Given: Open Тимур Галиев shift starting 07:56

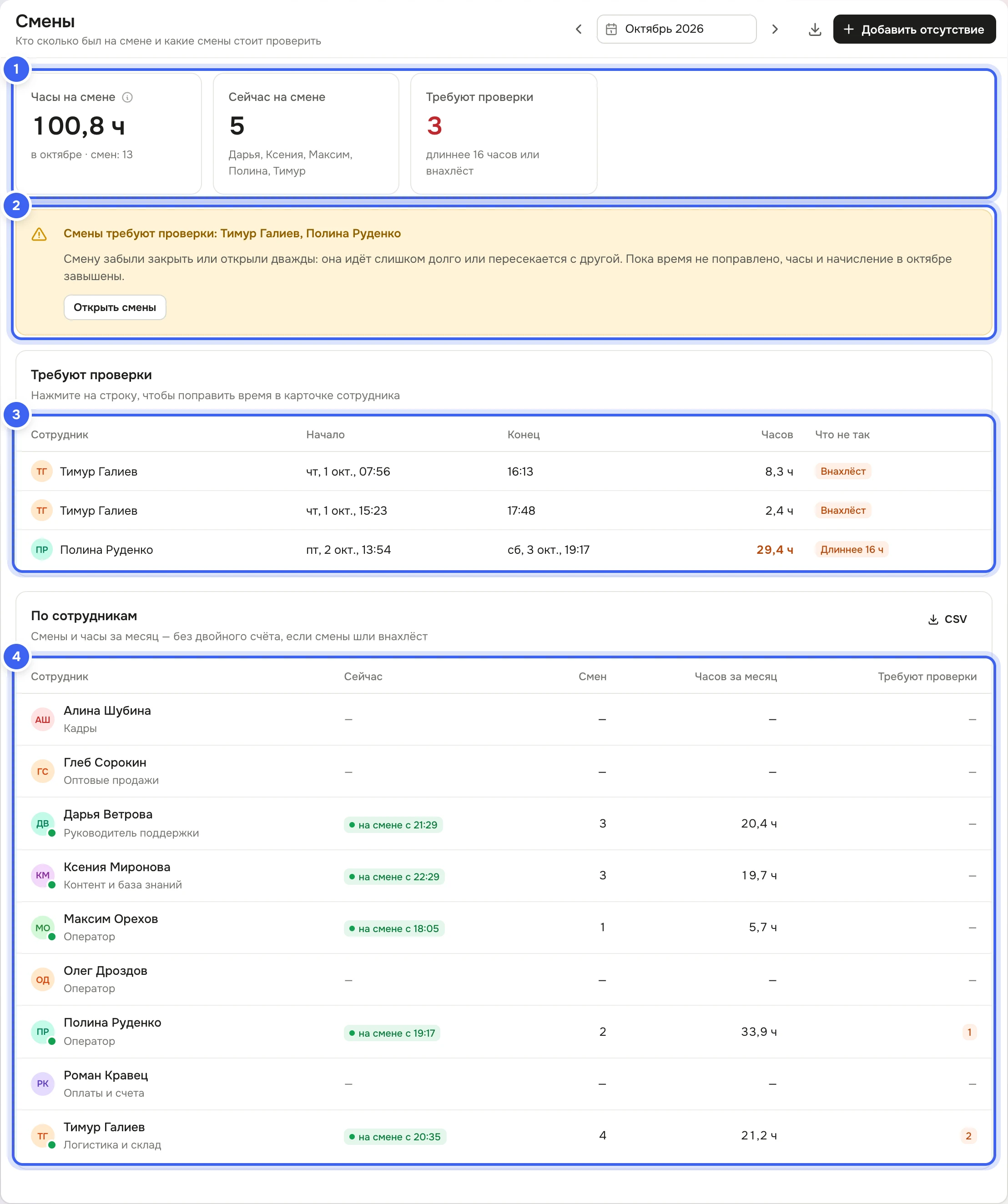Looking at the screenshot, I should coord(504,472).
